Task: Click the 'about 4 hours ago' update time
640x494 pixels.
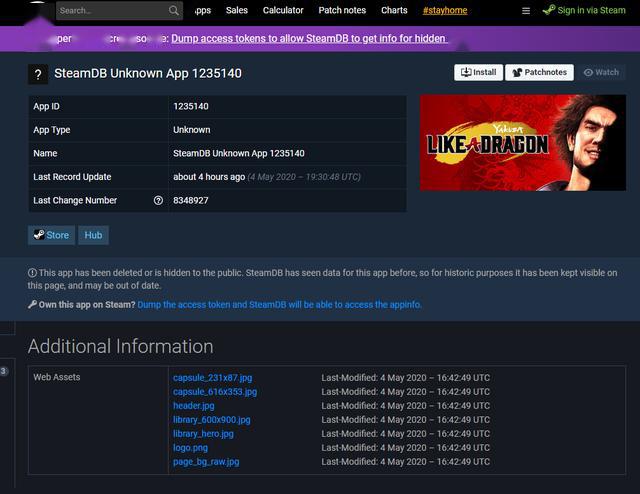Action: pyautogui.click(x=209, y=177)
